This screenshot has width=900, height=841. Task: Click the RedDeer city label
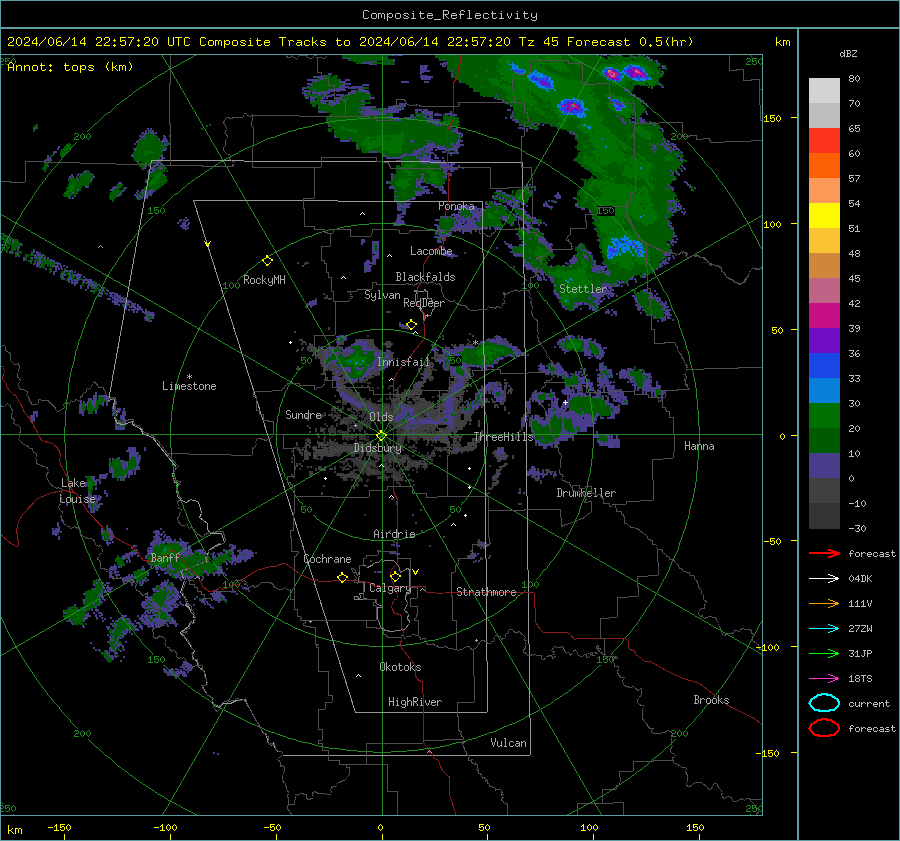pos(424,303)
